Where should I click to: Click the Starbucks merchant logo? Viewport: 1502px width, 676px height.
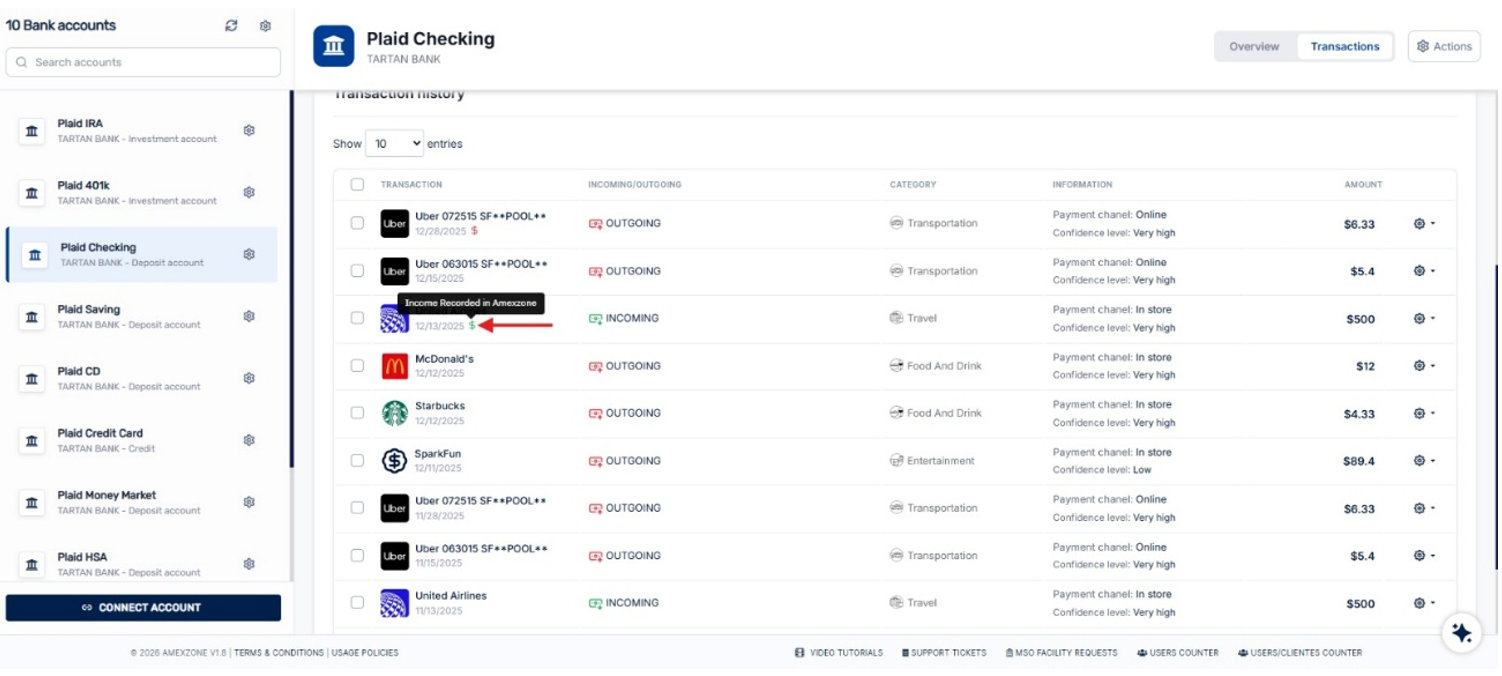tap(394, 413)
